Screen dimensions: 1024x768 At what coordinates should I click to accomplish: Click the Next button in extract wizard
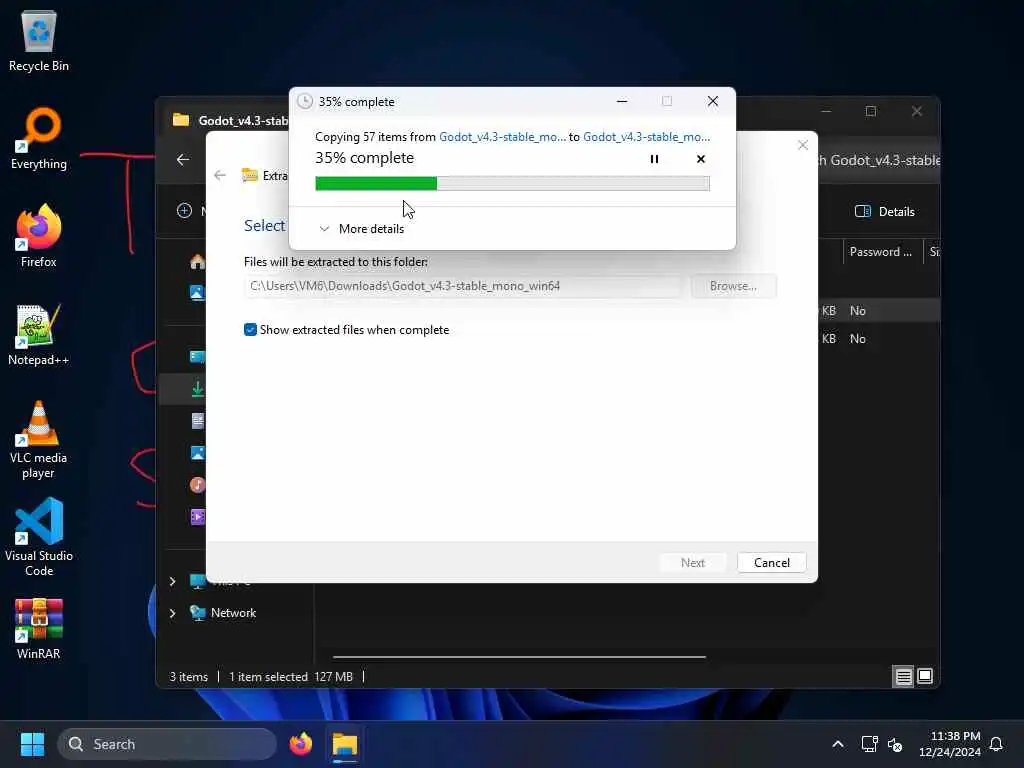[692, 562]
